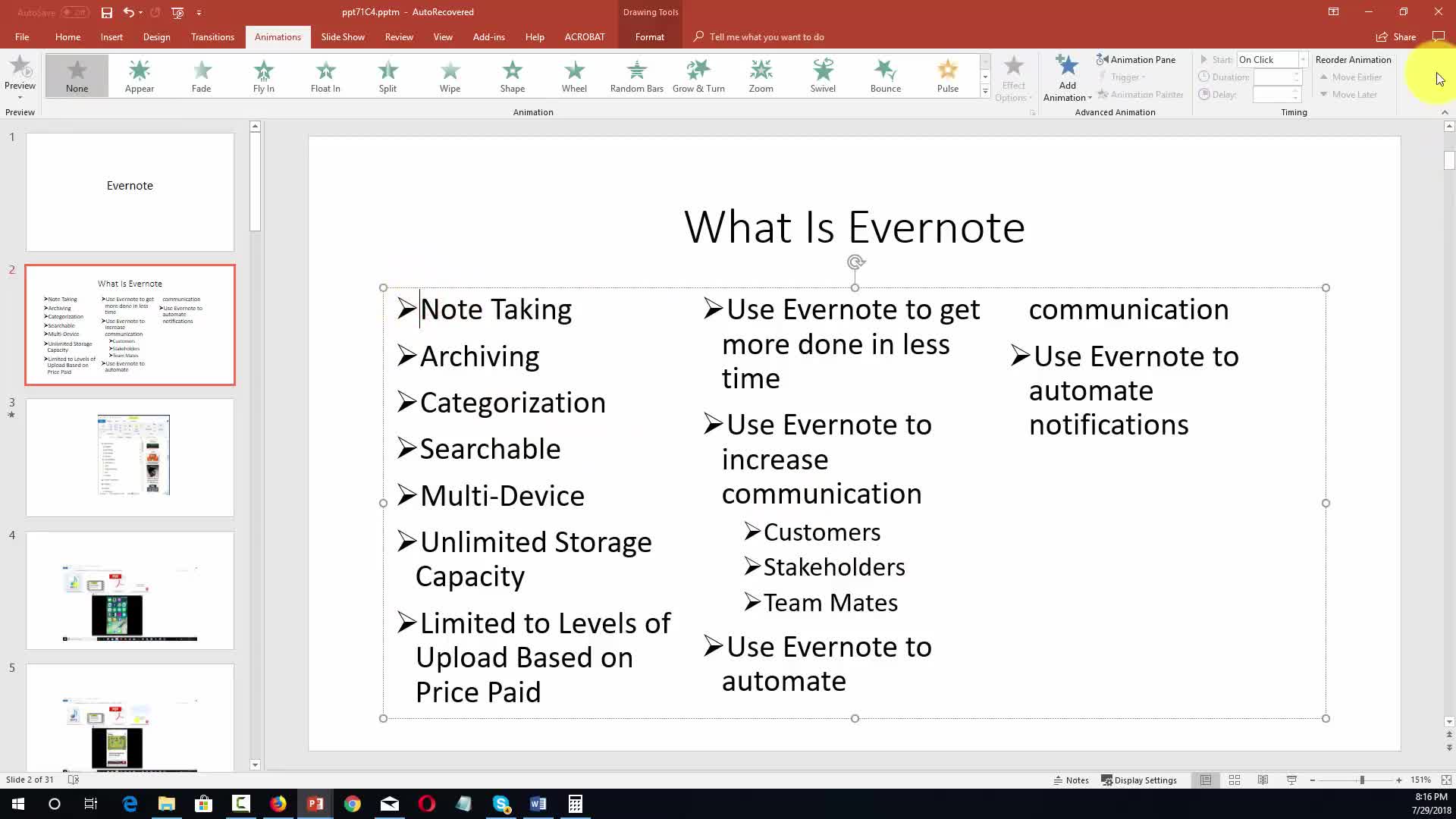Screen dimensions: 1456x819
Task: Apply the Fade animation effect
Action: tap(201, 76)
